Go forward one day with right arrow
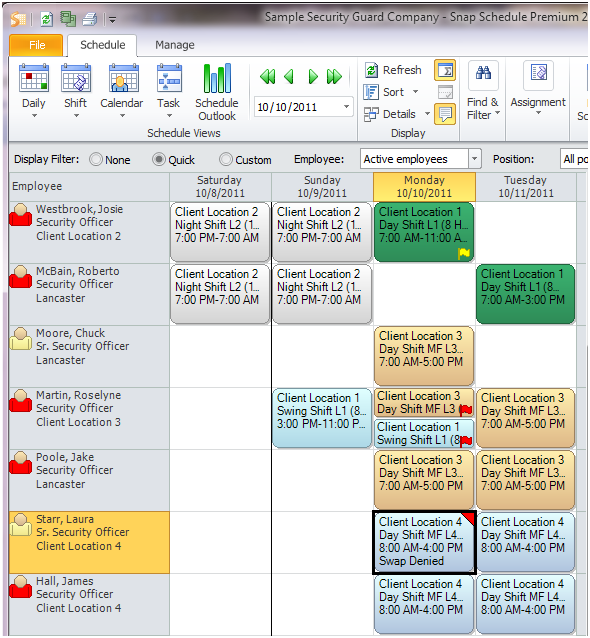The width and height of the screenshot is (590, 638). tap(312, 76)
